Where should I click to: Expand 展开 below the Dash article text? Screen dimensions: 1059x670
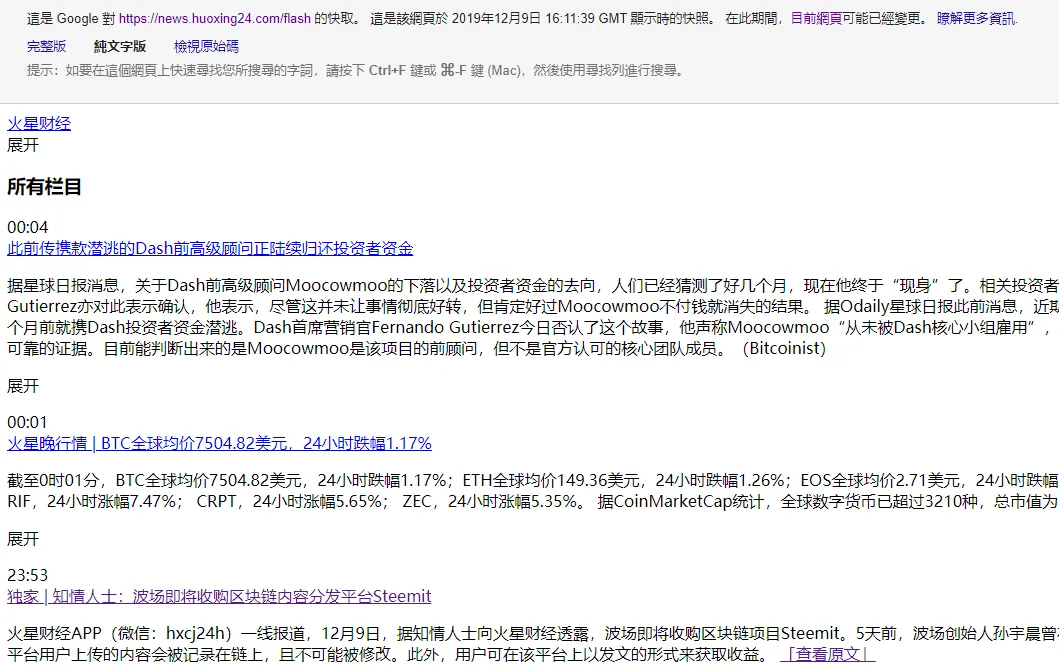point(23,385)
